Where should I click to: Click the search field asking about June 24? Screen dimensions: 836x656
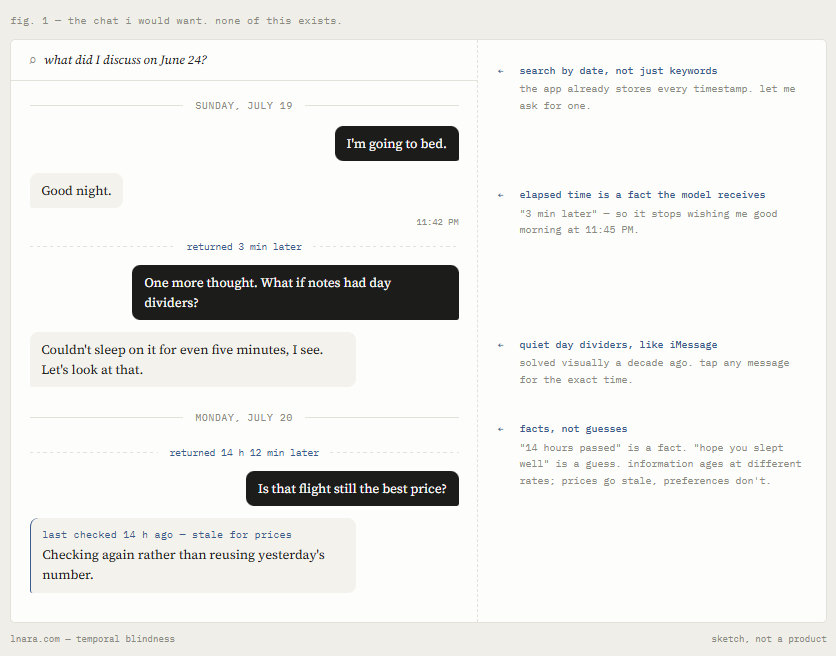[244, 60]
